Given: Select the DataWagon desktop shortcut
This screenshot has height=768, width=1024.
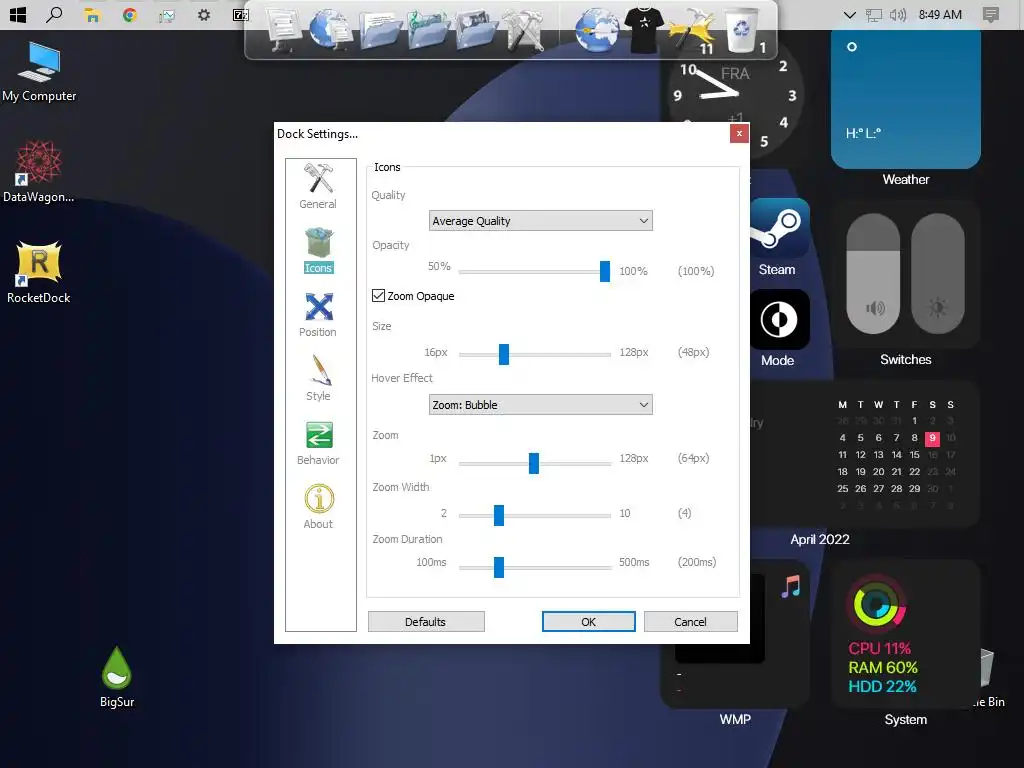Looking at the screenshot, I should point(39,172).
